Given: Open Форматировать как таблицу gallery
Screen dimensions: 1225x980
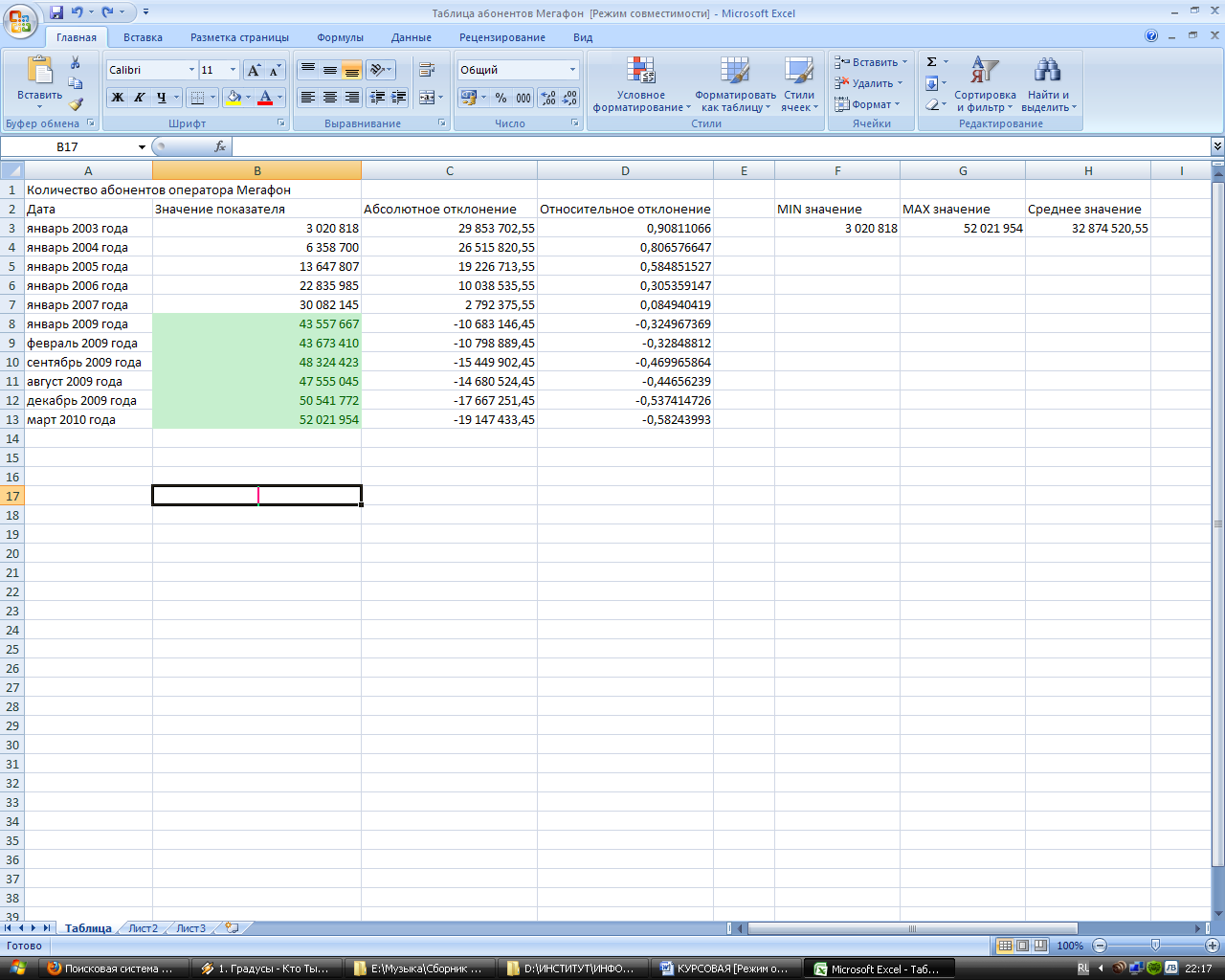Looking at the screenshot, I should point(735,84).
